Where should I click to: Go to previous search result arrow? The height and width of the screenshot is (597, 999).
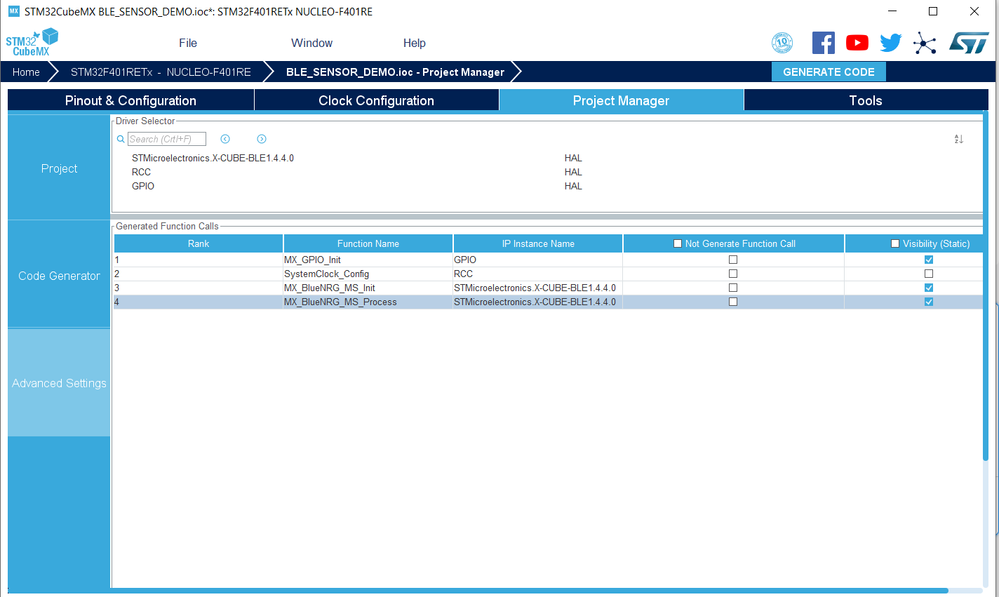[225, 139]
